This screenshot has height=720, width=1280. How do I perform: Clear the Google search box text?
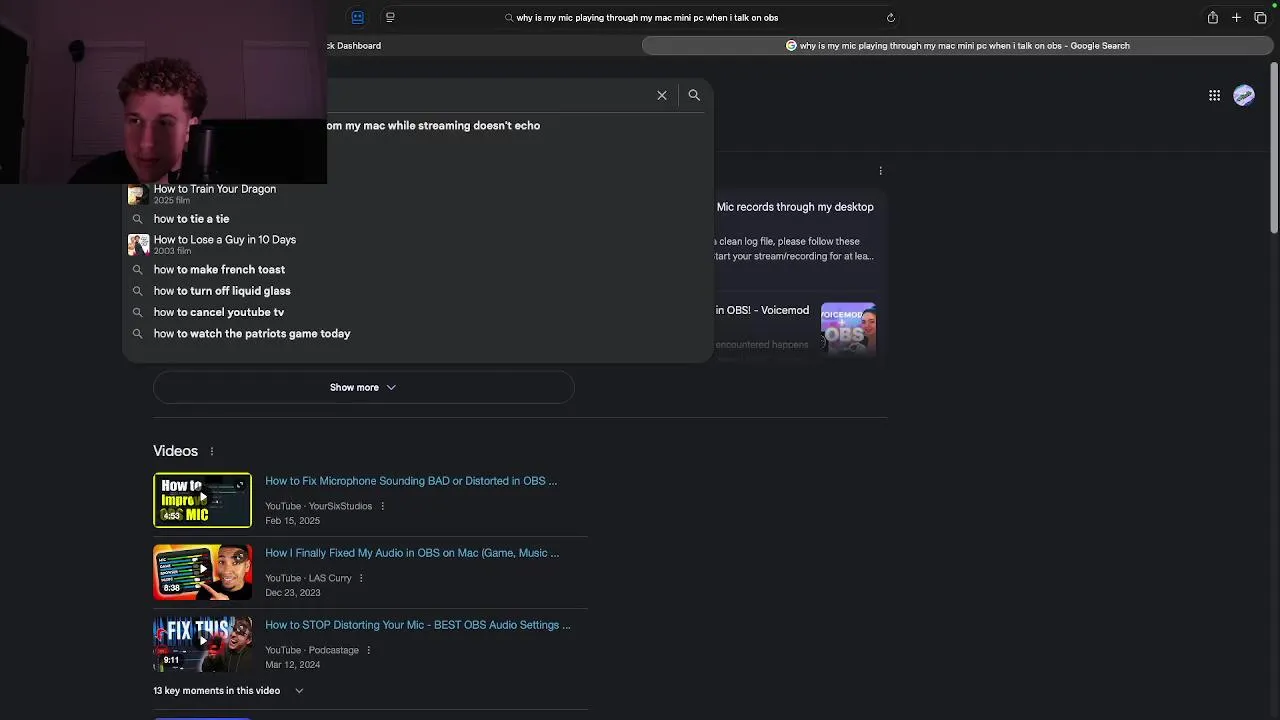click(x=662, y=95)
